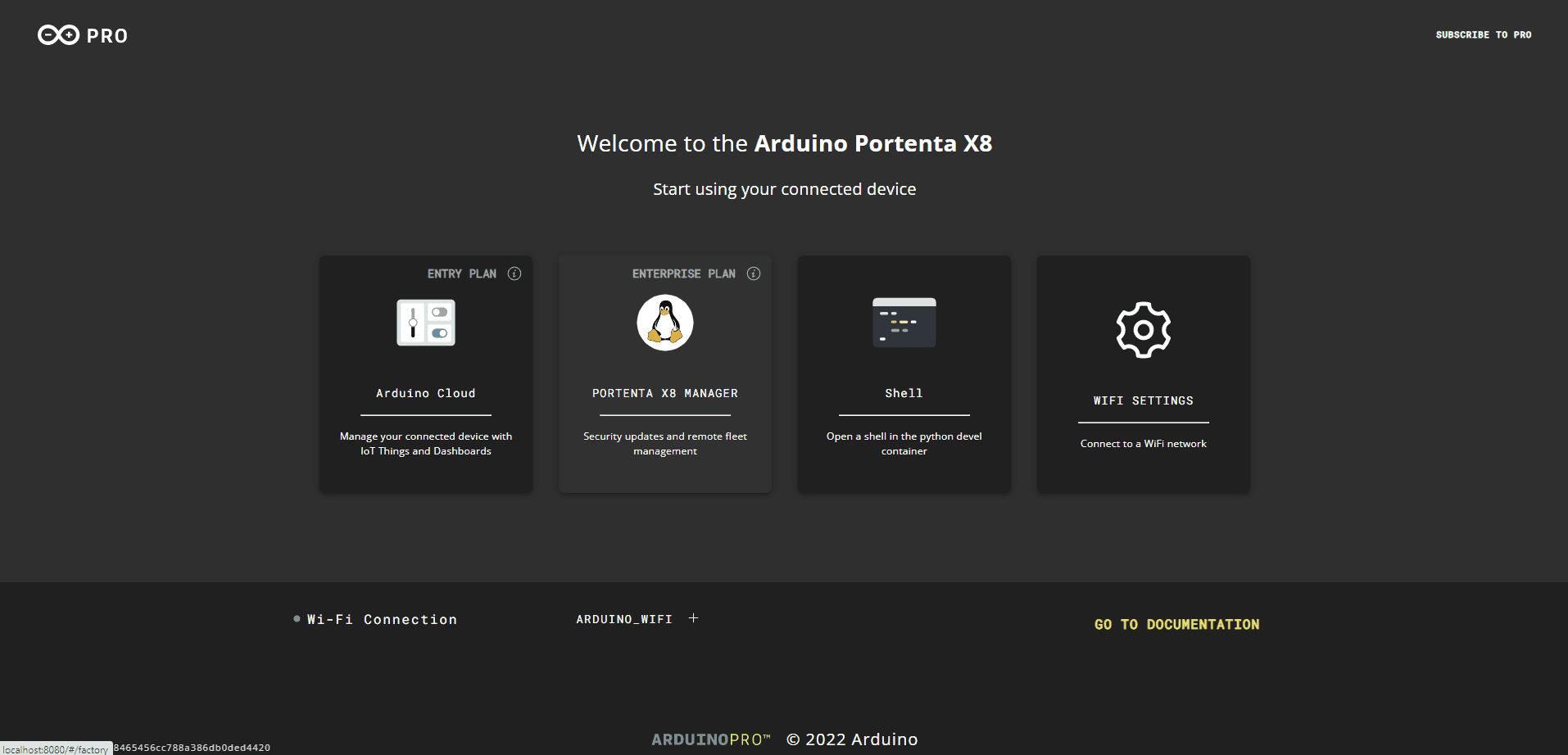This screenshot has width=1568, height=755.
Task: Click the Shell card title
Action: [x=904, y=394]
